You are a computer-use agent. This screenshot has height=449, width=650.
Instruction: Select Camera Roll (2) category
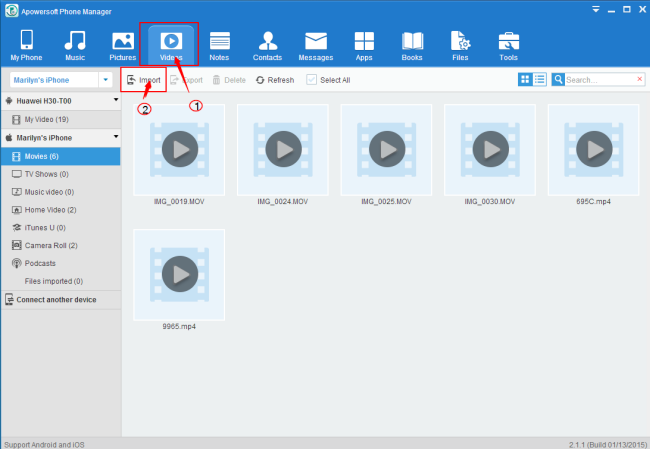[61, 245]
